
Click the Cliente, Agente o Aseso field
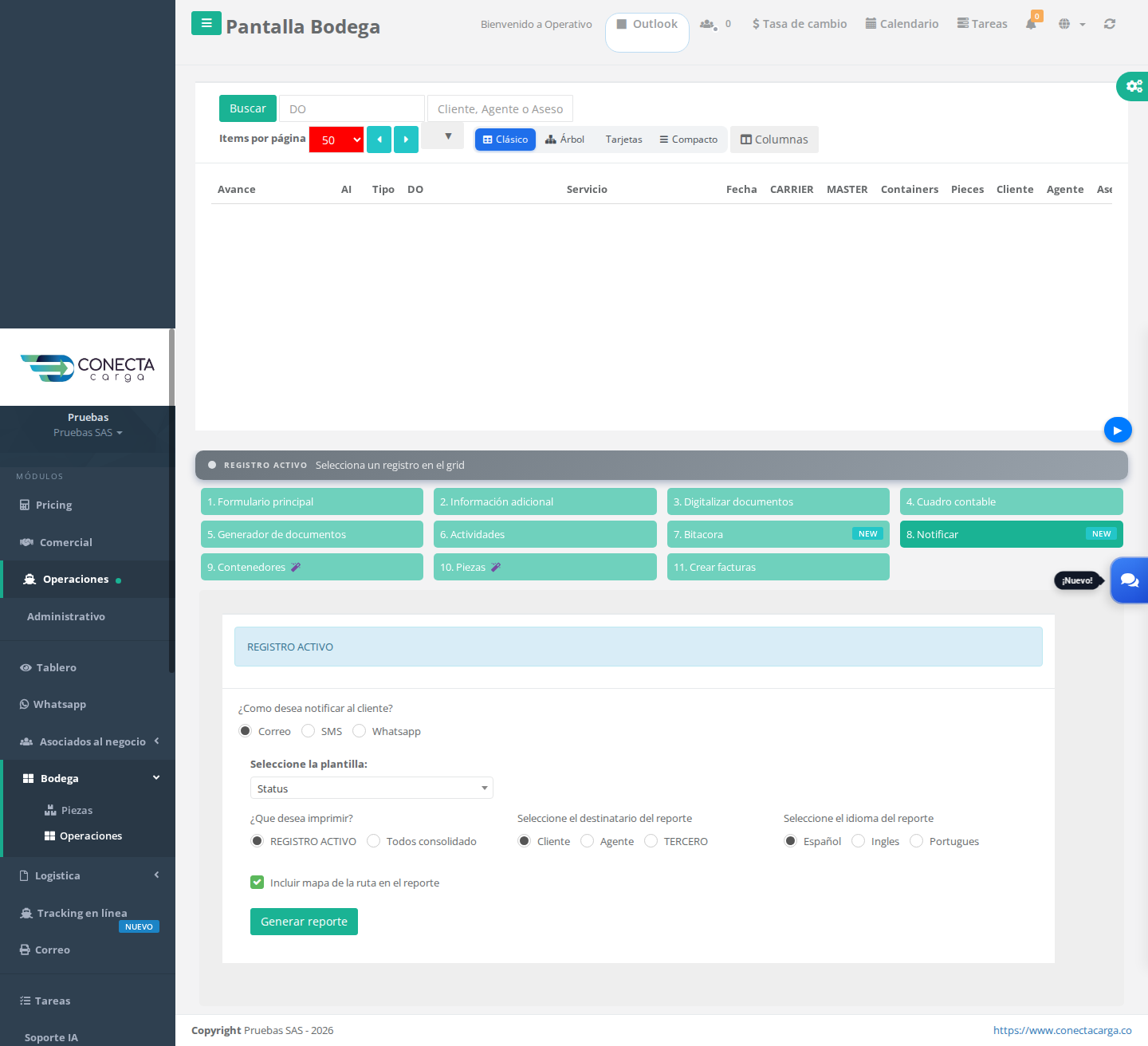click(500, 108)
